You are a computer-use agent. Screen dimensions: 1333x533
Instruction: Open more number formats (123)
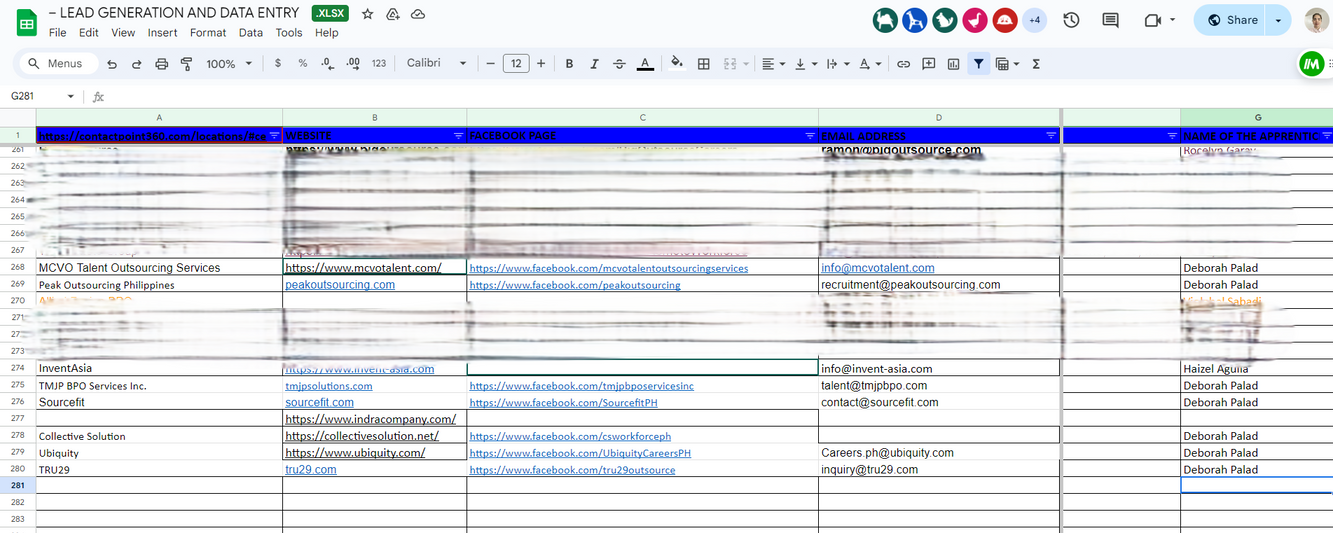pyautogui.click(x=379, y=64)
